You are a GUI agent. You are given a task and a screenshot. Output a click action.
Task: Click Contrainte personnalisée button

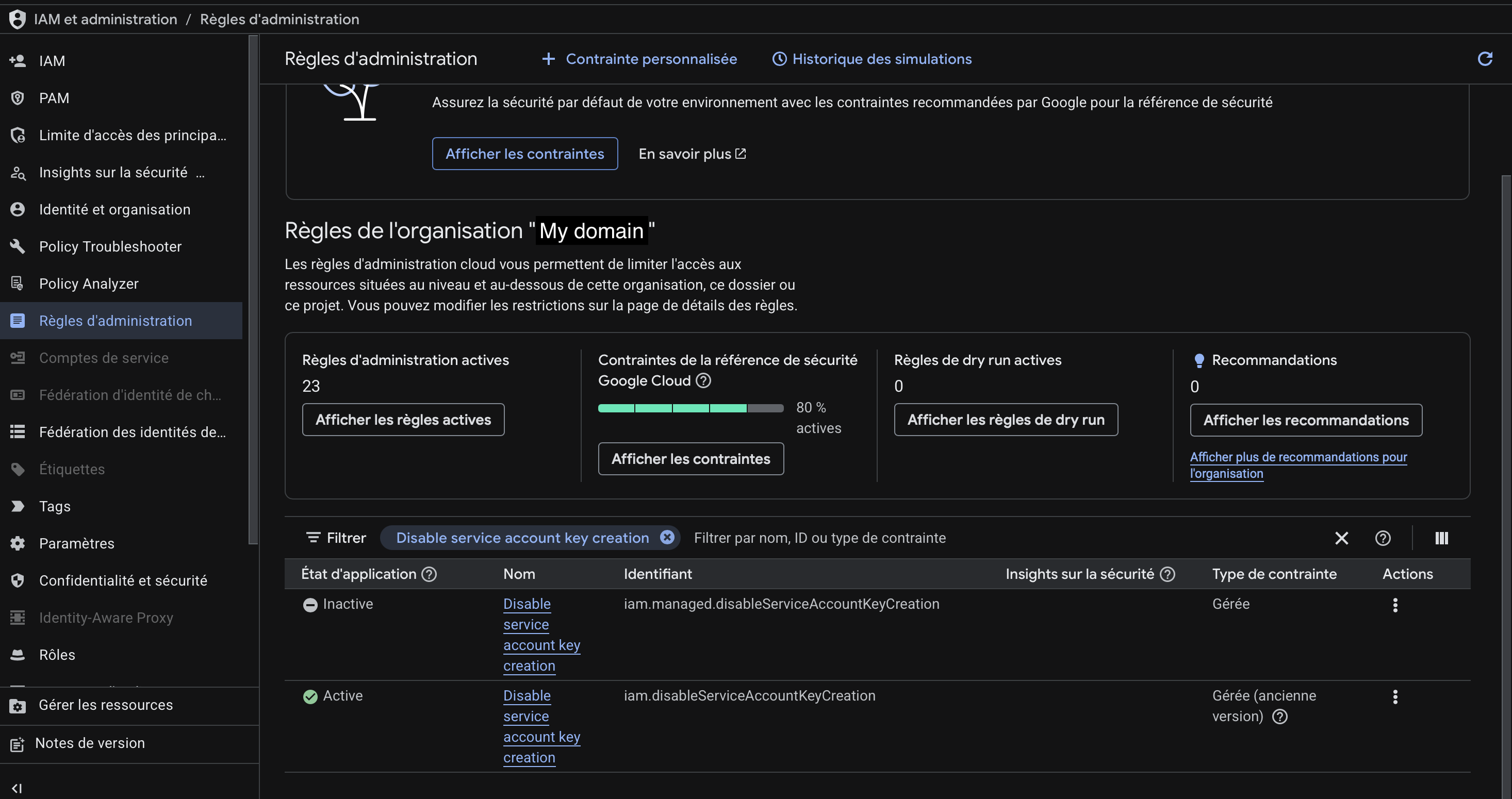pos(639,59)
